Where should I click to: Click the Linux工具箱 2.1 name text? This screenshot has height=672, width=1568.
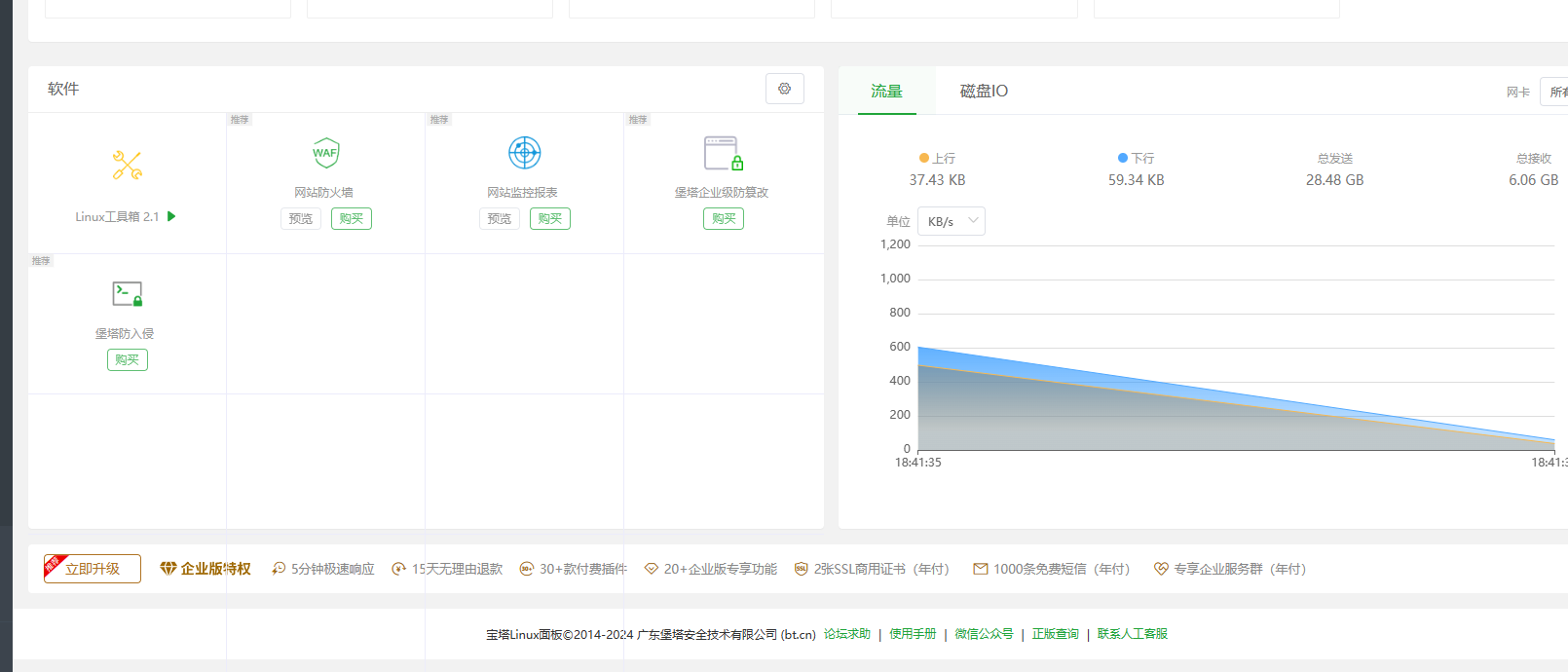[117, 217]
